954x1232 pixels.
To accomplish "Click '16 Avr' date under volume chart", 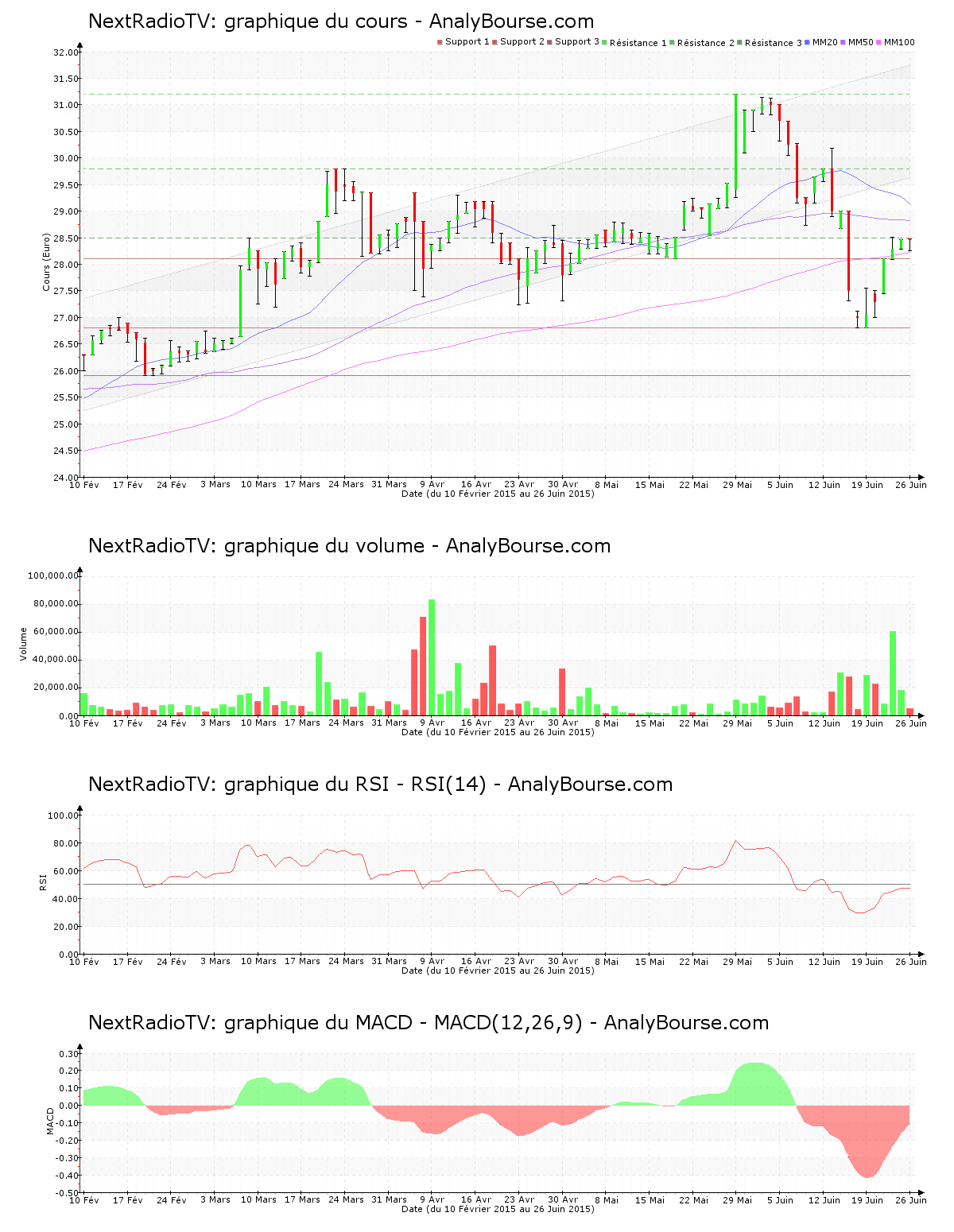I will [x=476, y=723].
